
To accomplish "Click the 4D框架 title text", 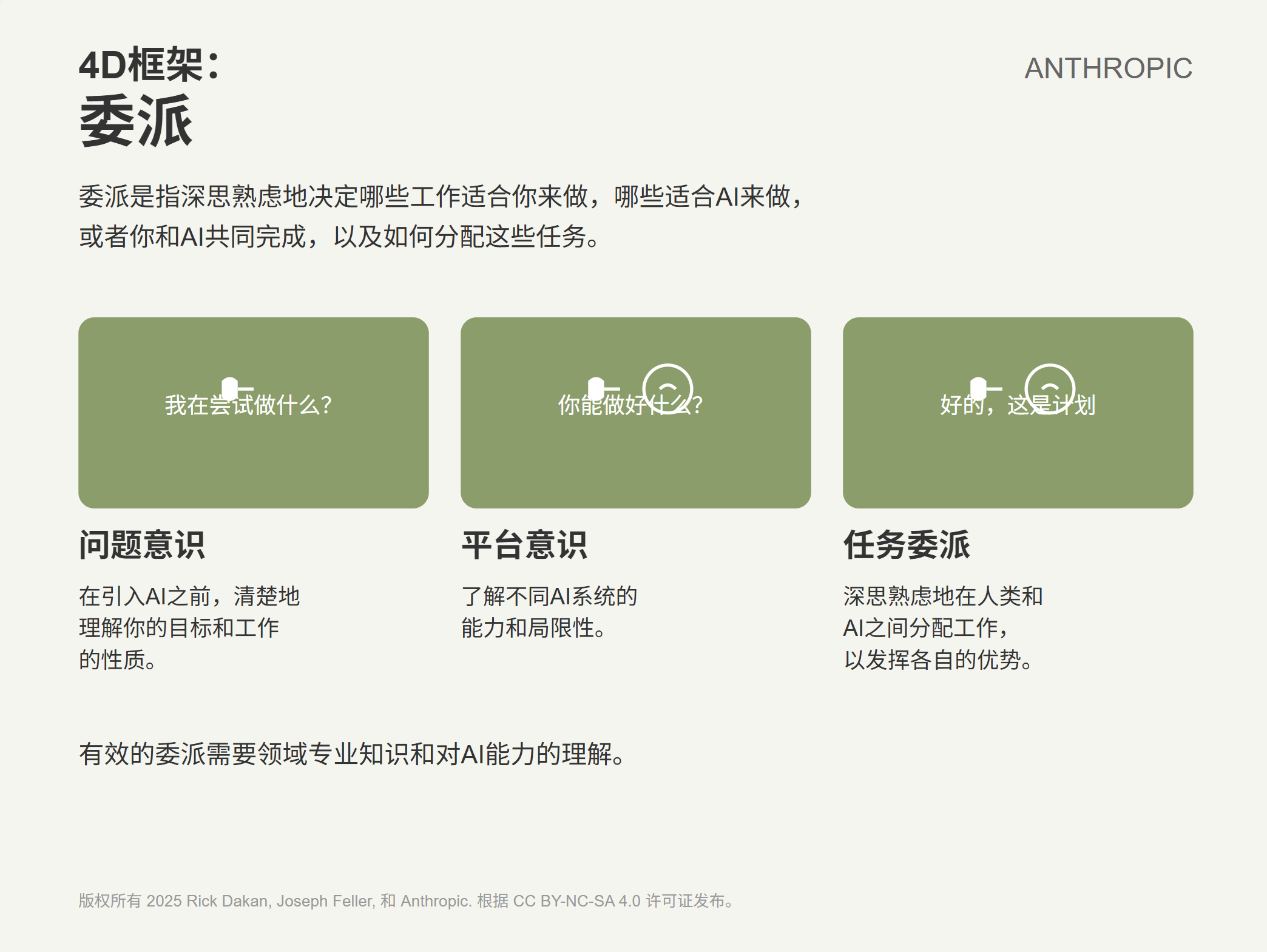I will pyautogui.click(x=149, y=64).
